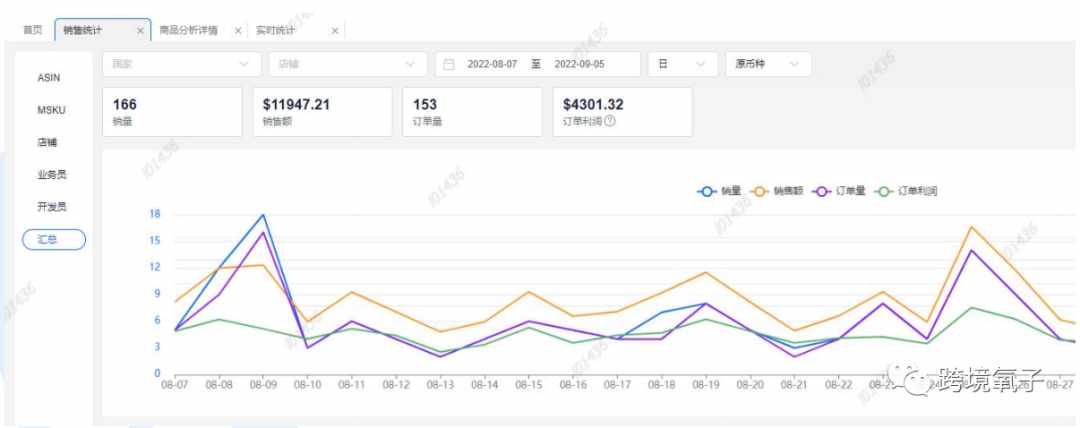Open the 原币种 currency dropdown
Screen dimensions: 1080x428
click(768, 64)
